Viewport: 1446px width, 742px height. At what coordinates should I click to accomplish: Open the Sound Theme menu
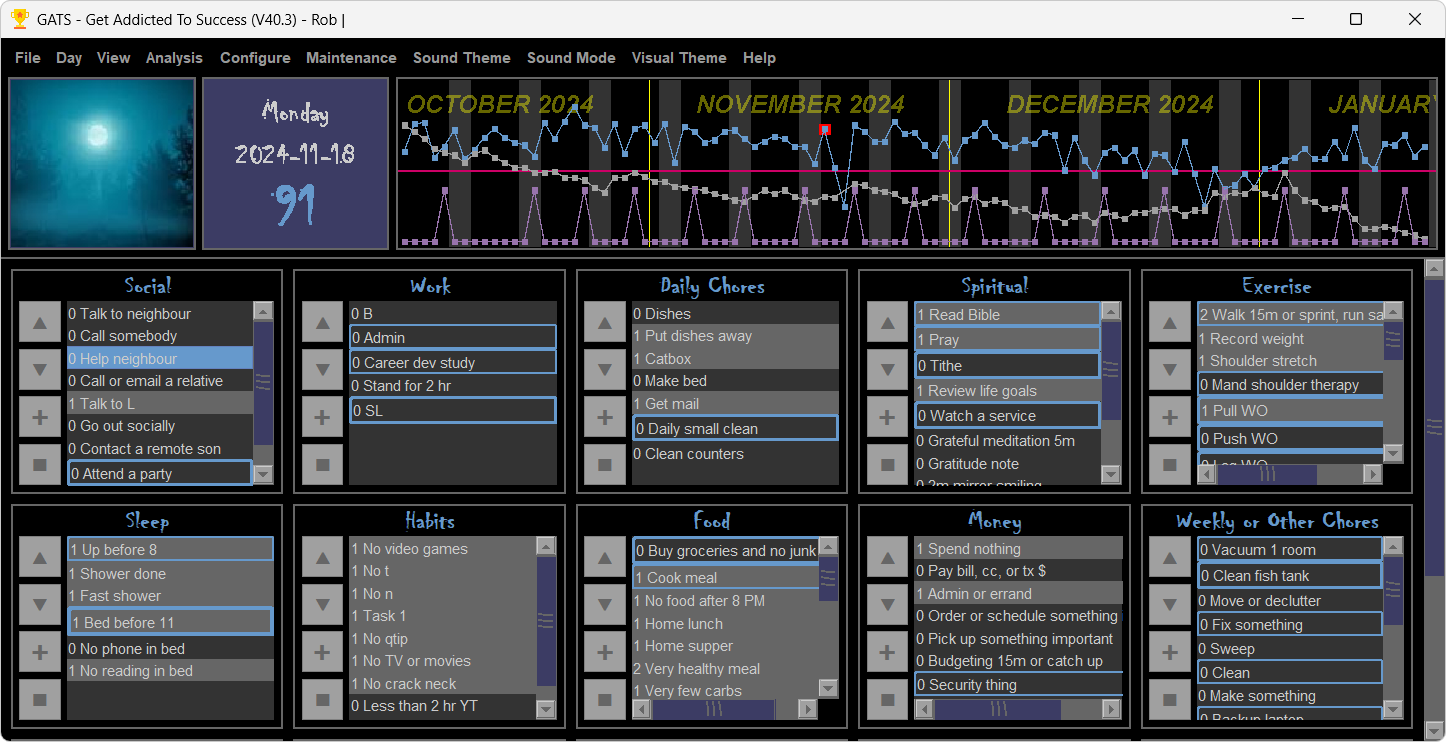(x=461, y=58)
